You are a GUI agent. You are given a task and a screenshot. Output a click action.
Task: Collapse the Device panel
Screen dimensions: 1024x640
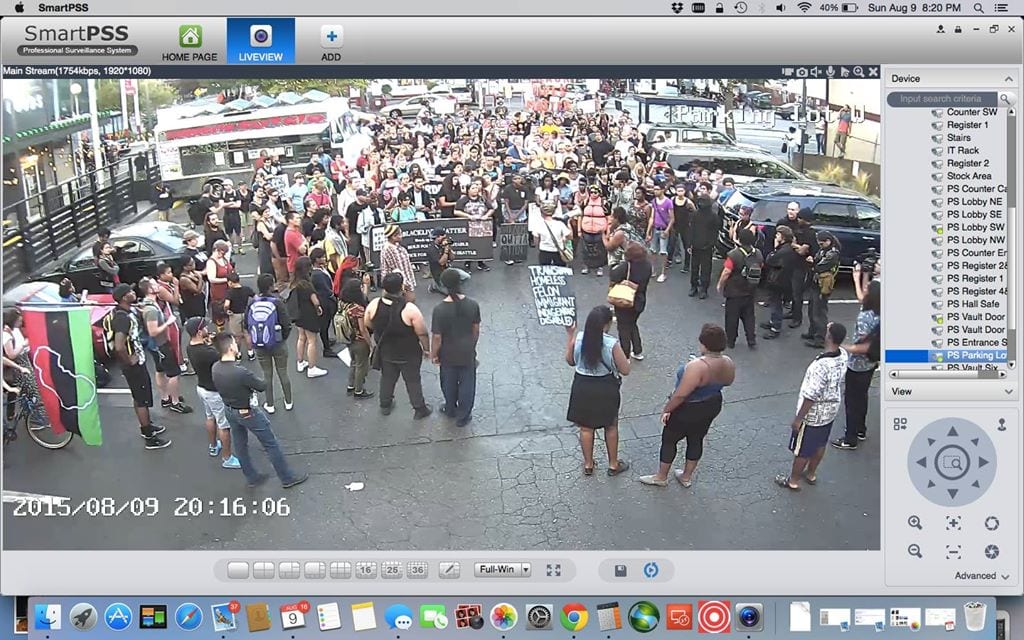point(1005,78)
